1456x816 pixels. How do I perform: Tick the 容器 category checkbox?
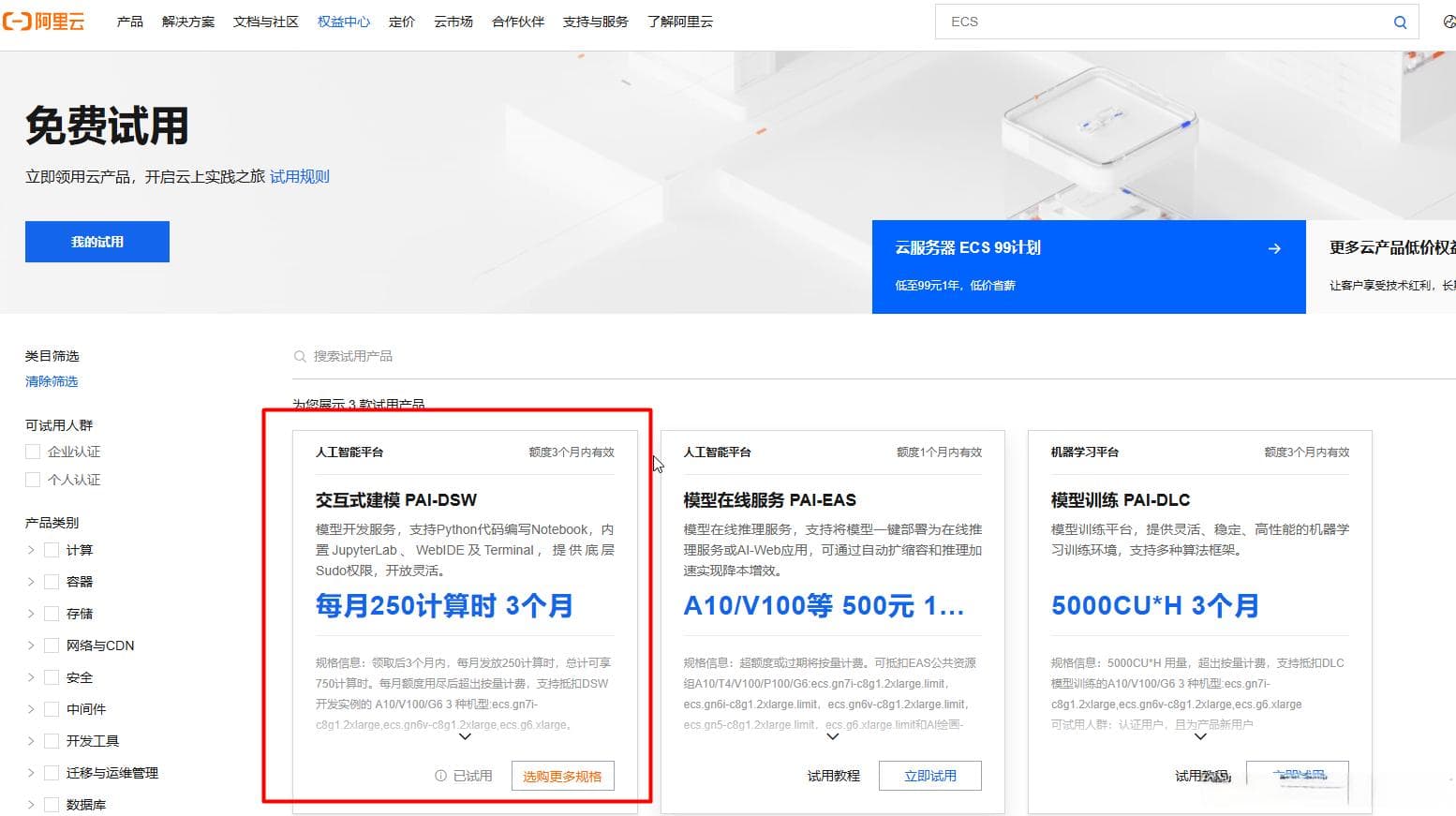tap(52, 582)
